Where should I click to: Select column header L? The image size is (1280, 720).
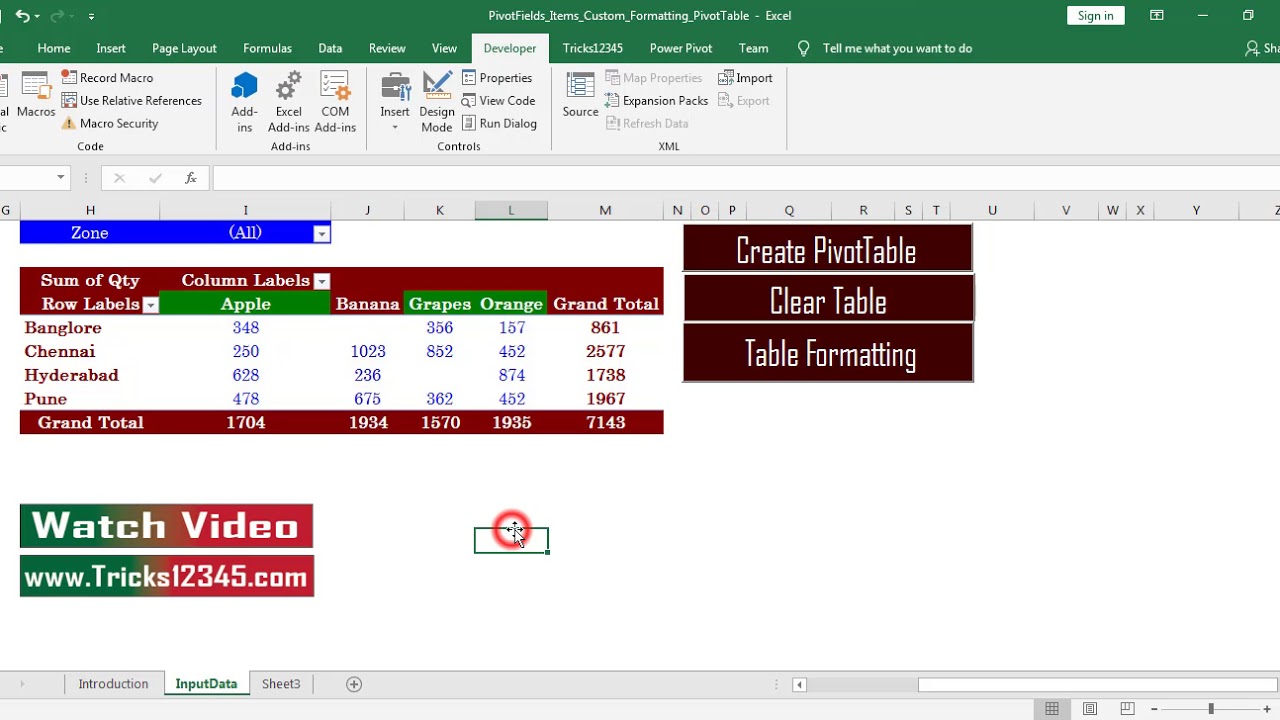(511, 210)
